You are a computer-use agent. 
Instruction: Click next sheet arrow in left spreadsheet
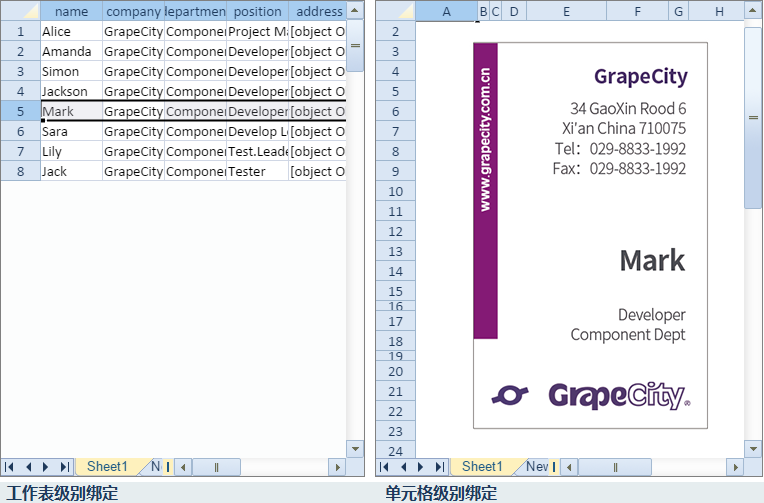[46, 467]
